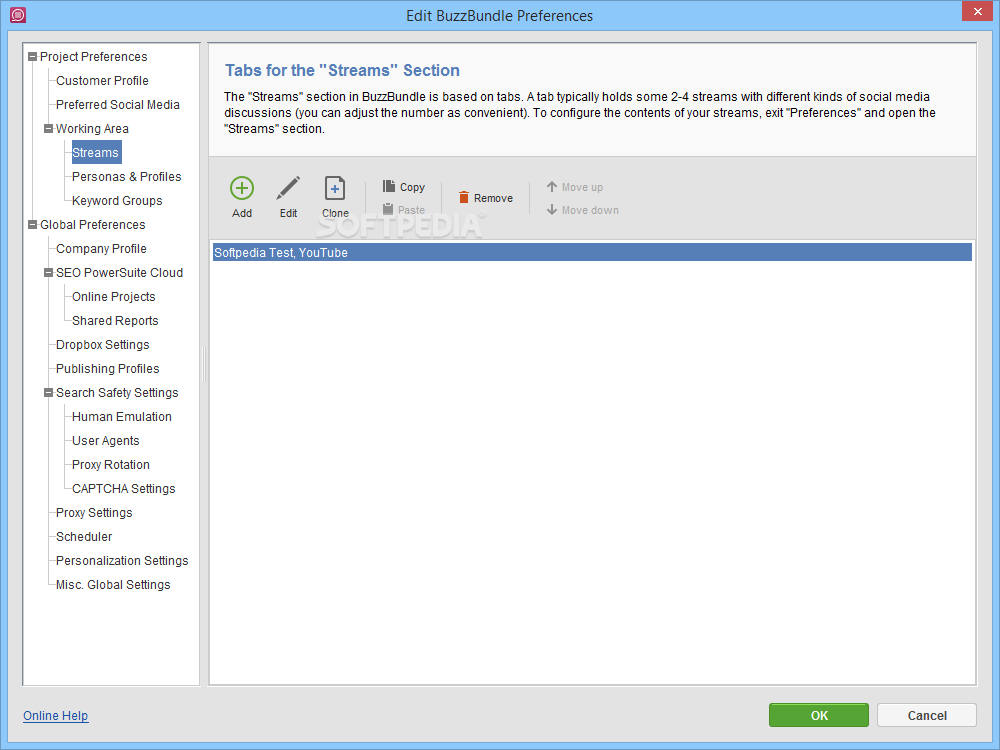Open Keyword Groups settings

[x=117, y=201]
